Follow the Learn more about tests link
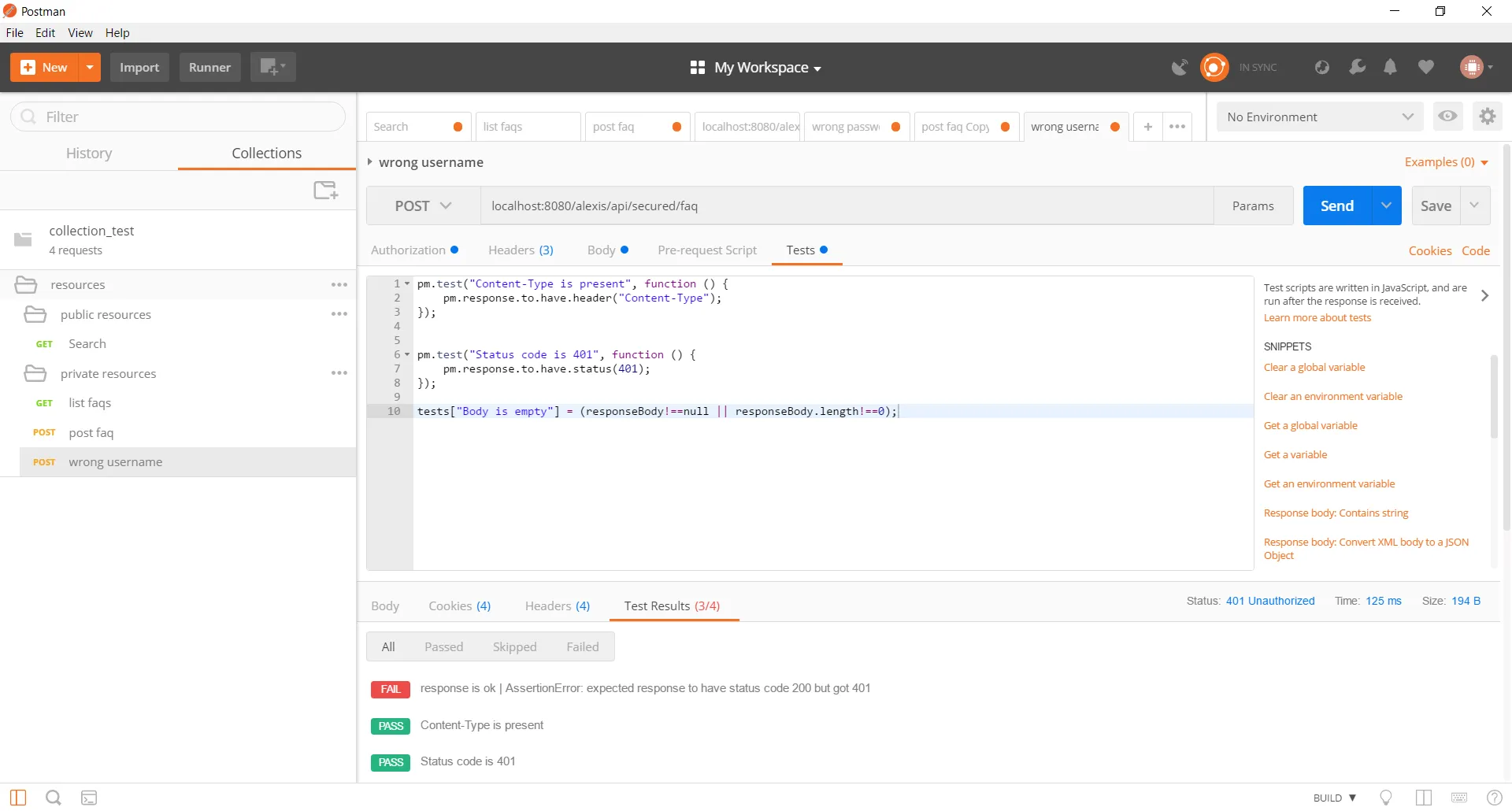 click(1317, 318)
